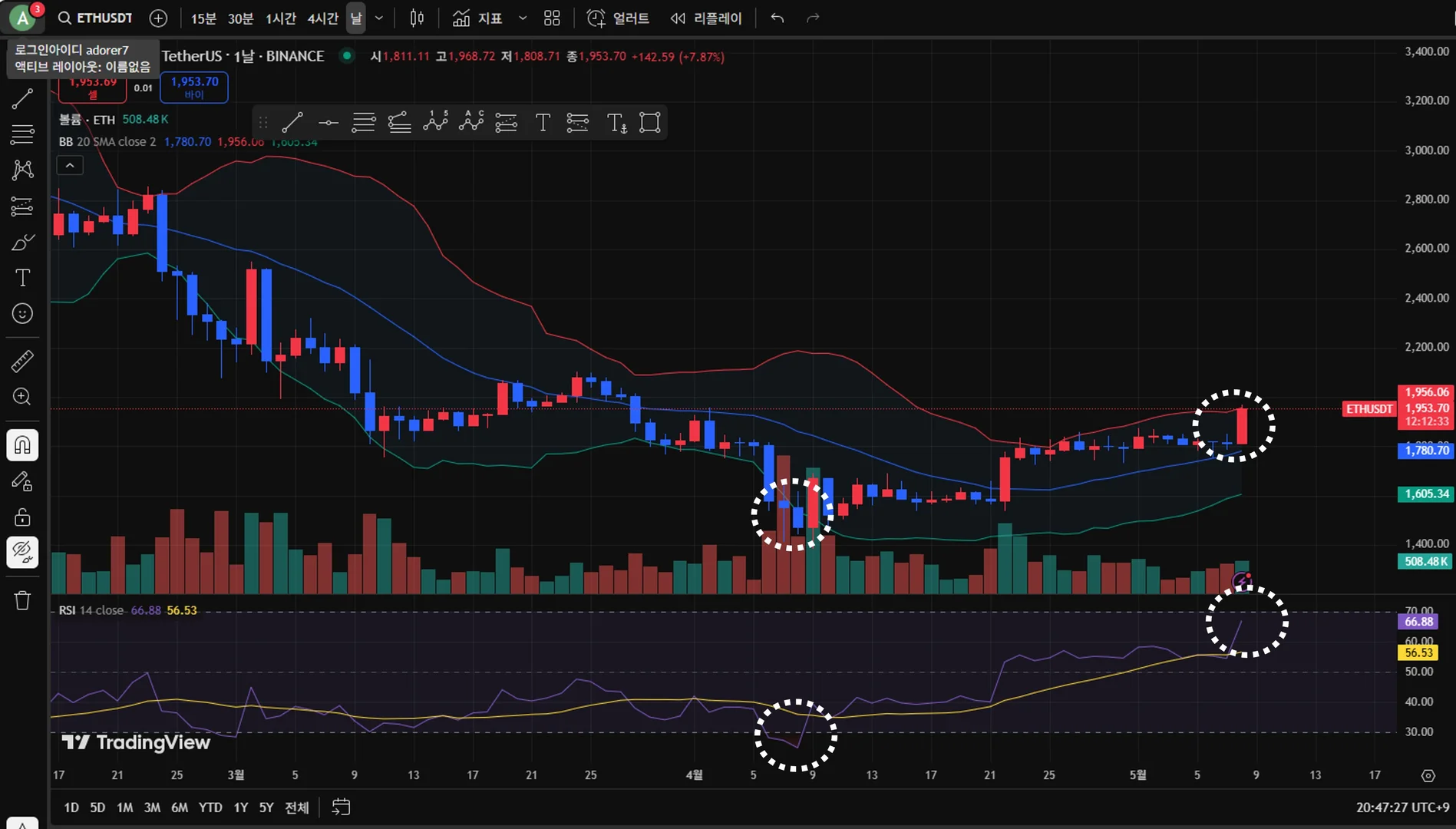Pick the ABC correction wave tool

click(x=471, y=123)
